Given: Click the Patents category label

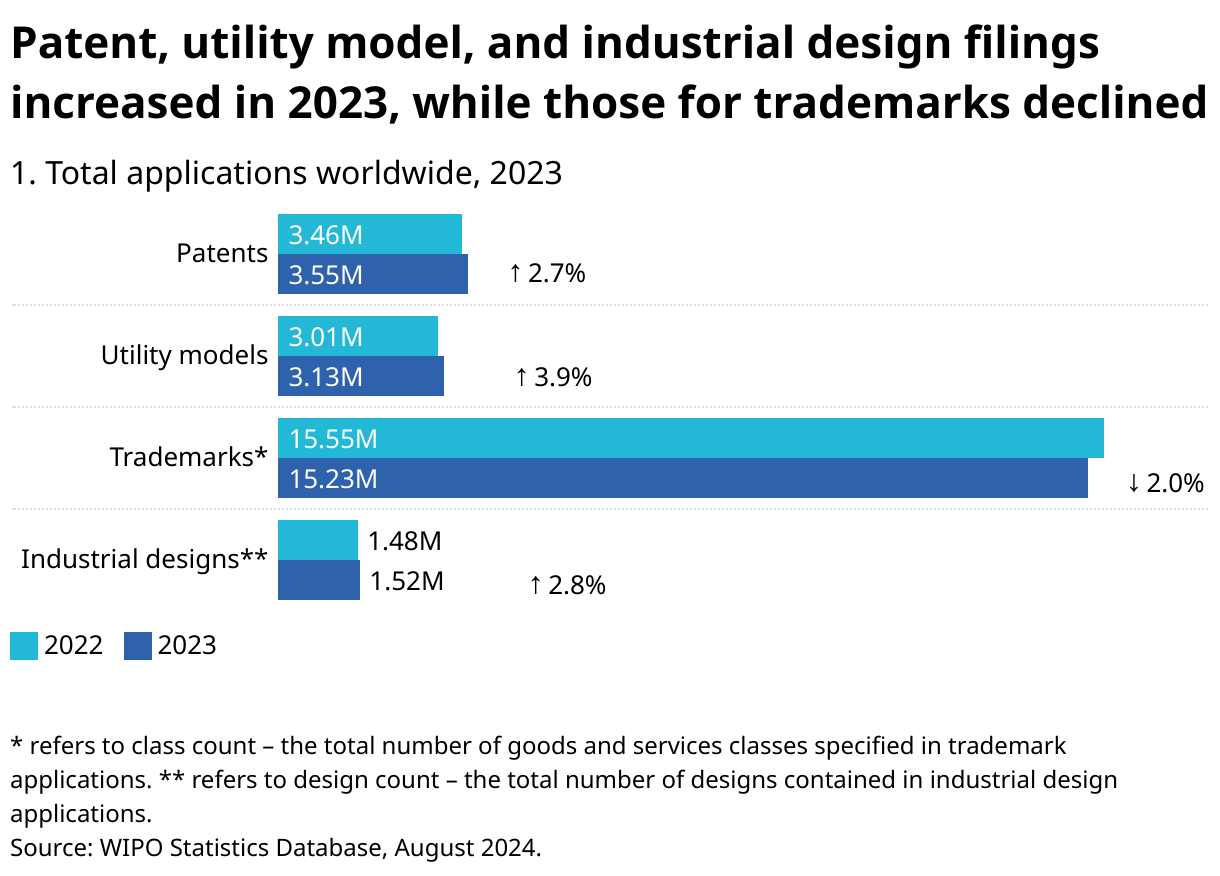Looking at the screenshot, I should (222, 253).
